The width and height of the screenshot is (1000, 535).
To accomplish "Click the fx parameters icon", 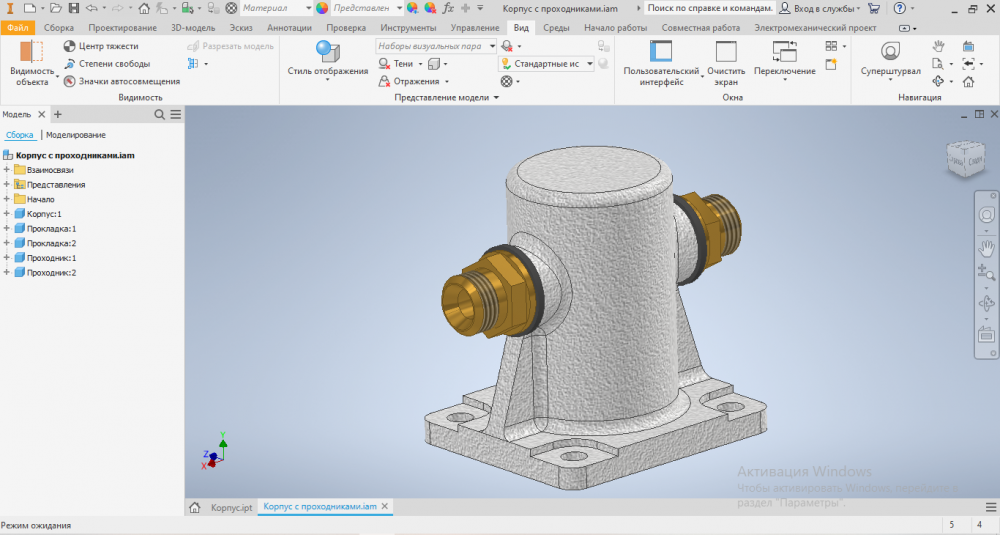I will click(x=448, y=8).
